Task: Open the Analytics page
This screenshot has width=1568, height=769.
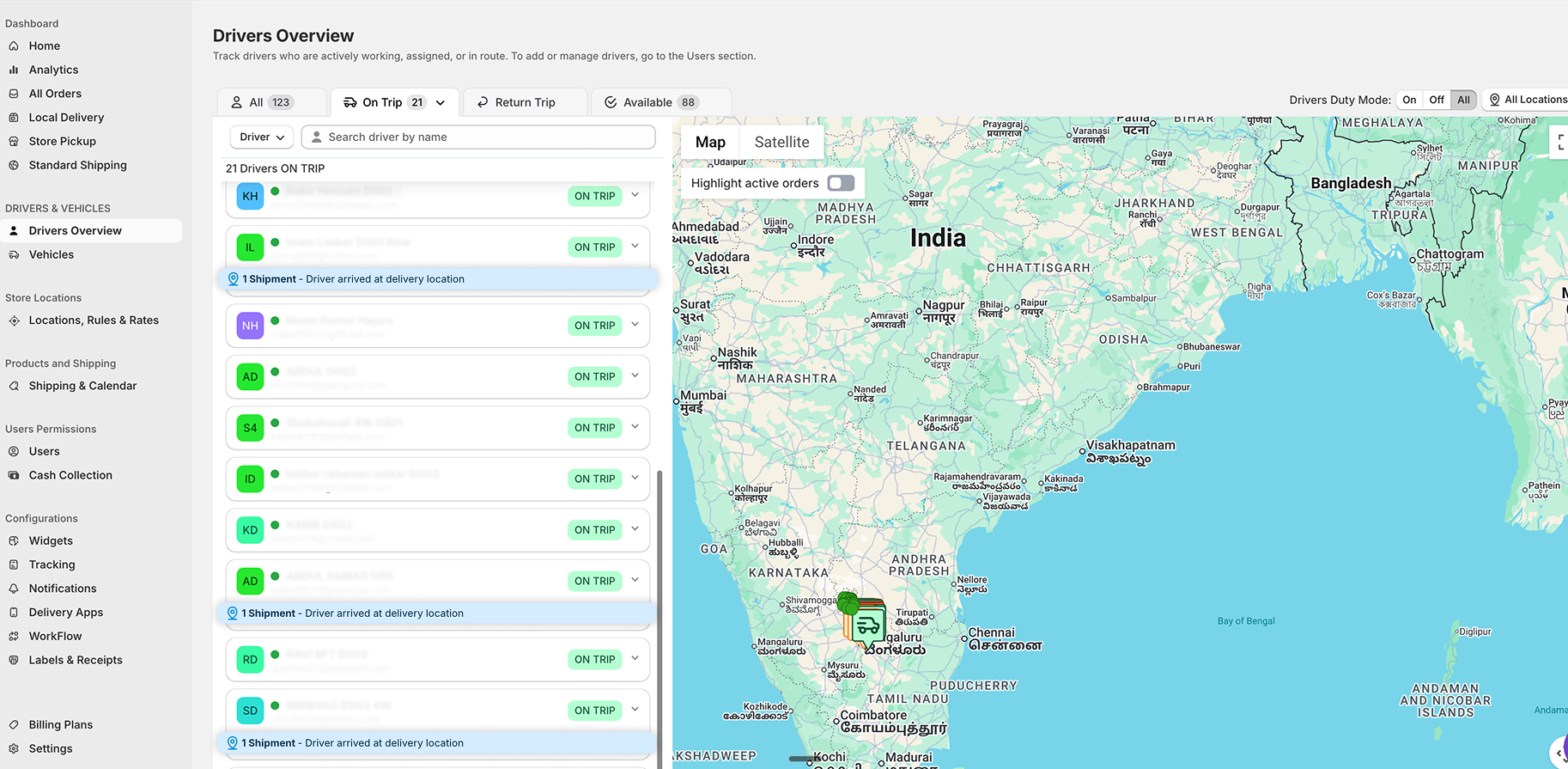Action: click(53, 70)
